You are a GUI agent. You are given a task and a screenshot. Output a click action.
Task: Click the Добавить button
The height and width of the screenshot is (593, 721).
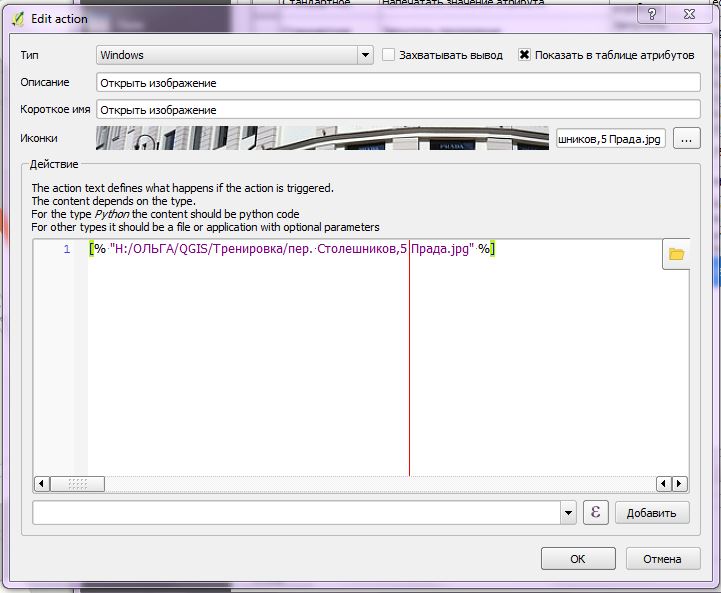click(x=652, y=513)
